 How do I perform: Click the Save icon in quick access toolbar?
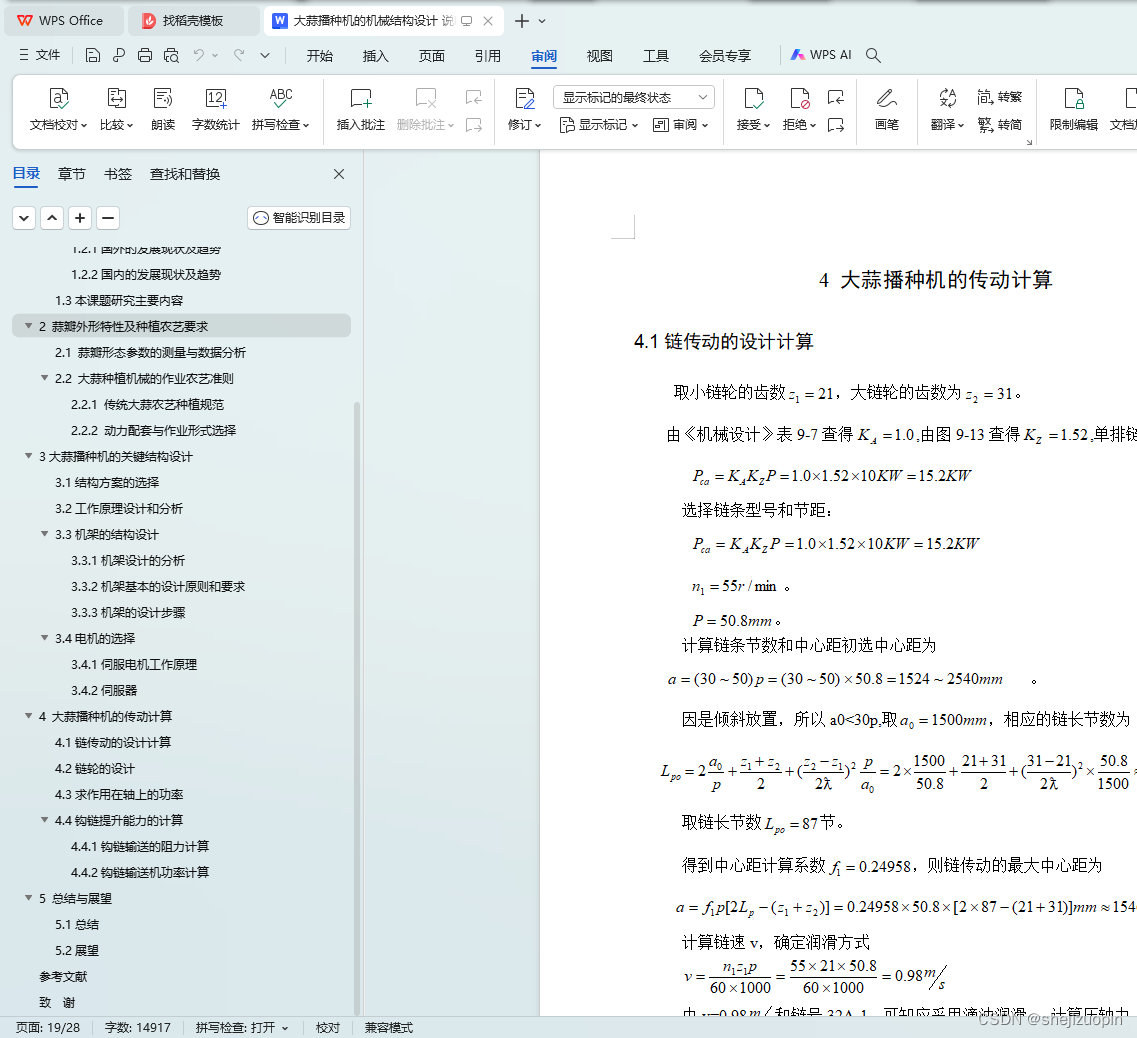(93, 55)
